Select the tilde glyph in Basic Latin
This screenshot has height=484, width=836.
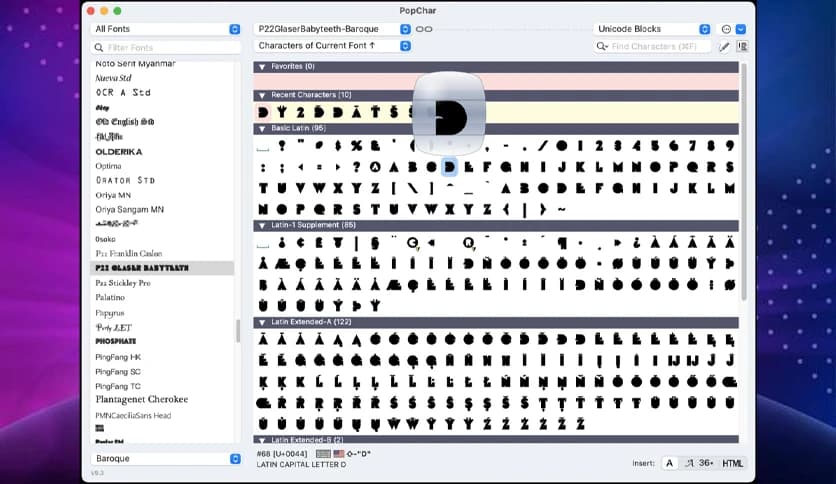561,209
